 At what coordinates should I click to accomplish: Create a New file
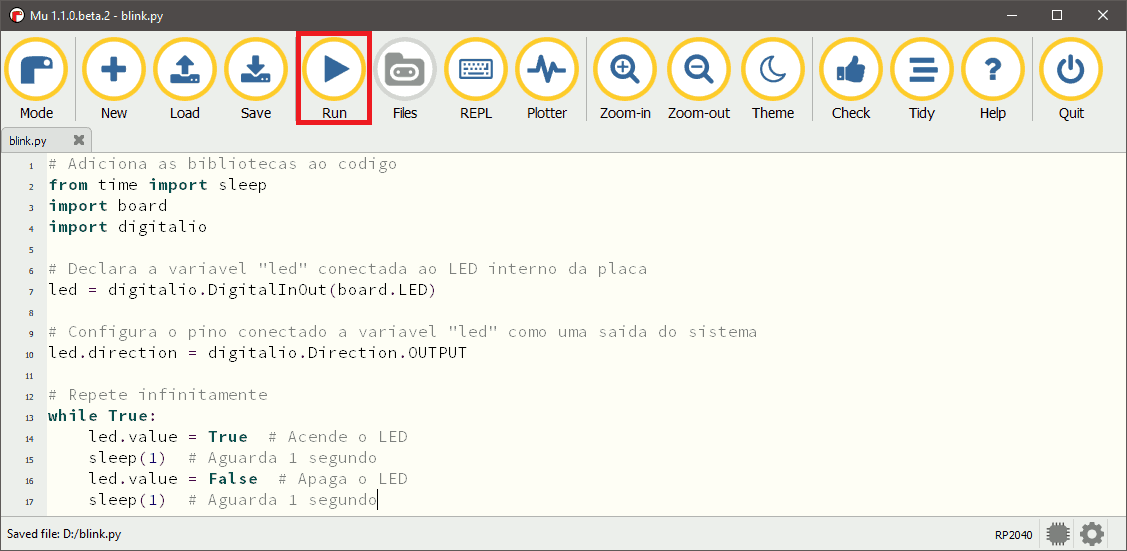pyautogui.click(x=114, y=79)
